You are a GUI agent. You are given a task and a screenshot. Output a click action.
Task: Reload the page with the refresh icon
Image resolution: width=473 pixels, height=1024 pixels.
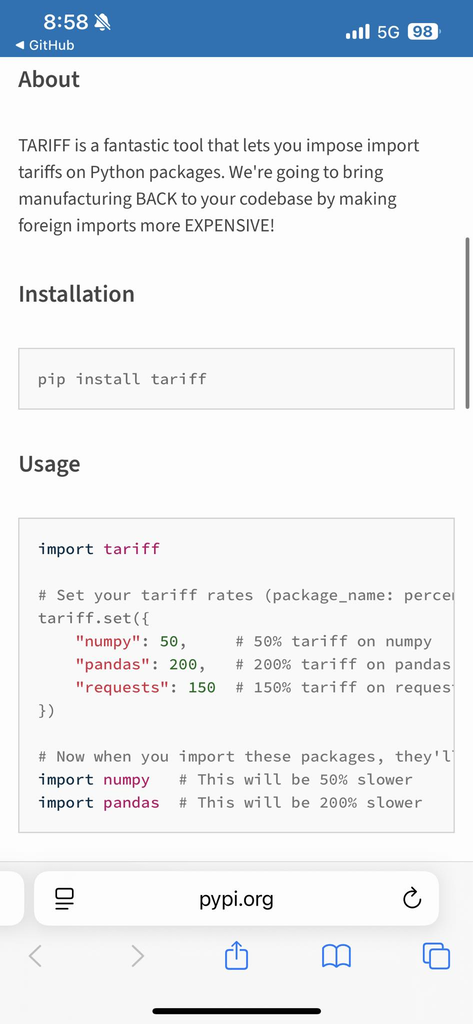(x=412, y=899)
